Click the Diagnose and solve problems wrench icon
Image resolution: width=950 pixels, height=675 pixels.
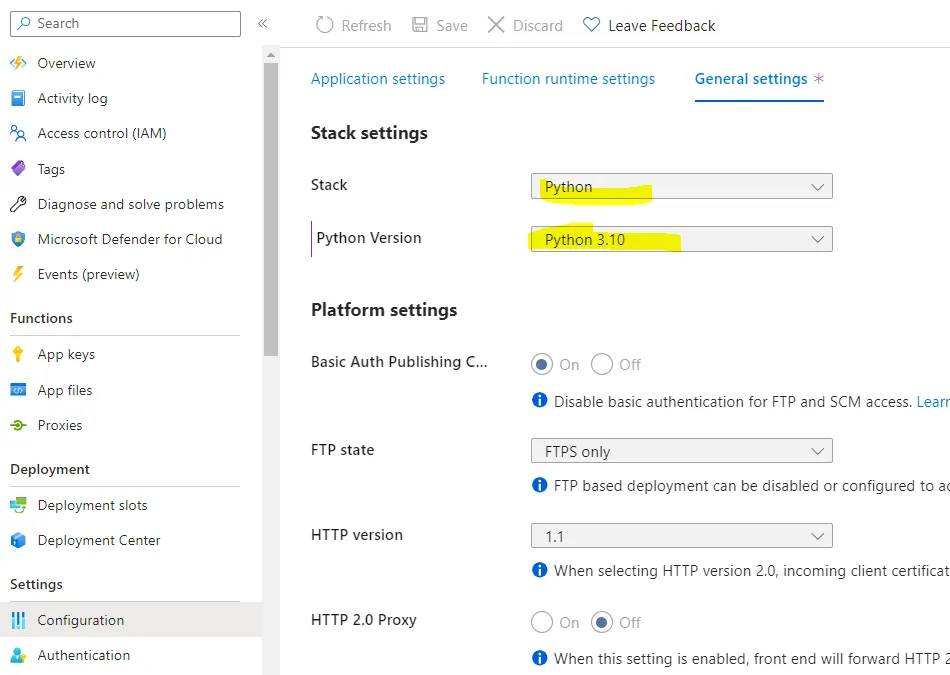pyautogui.click(x=18, y=204)
